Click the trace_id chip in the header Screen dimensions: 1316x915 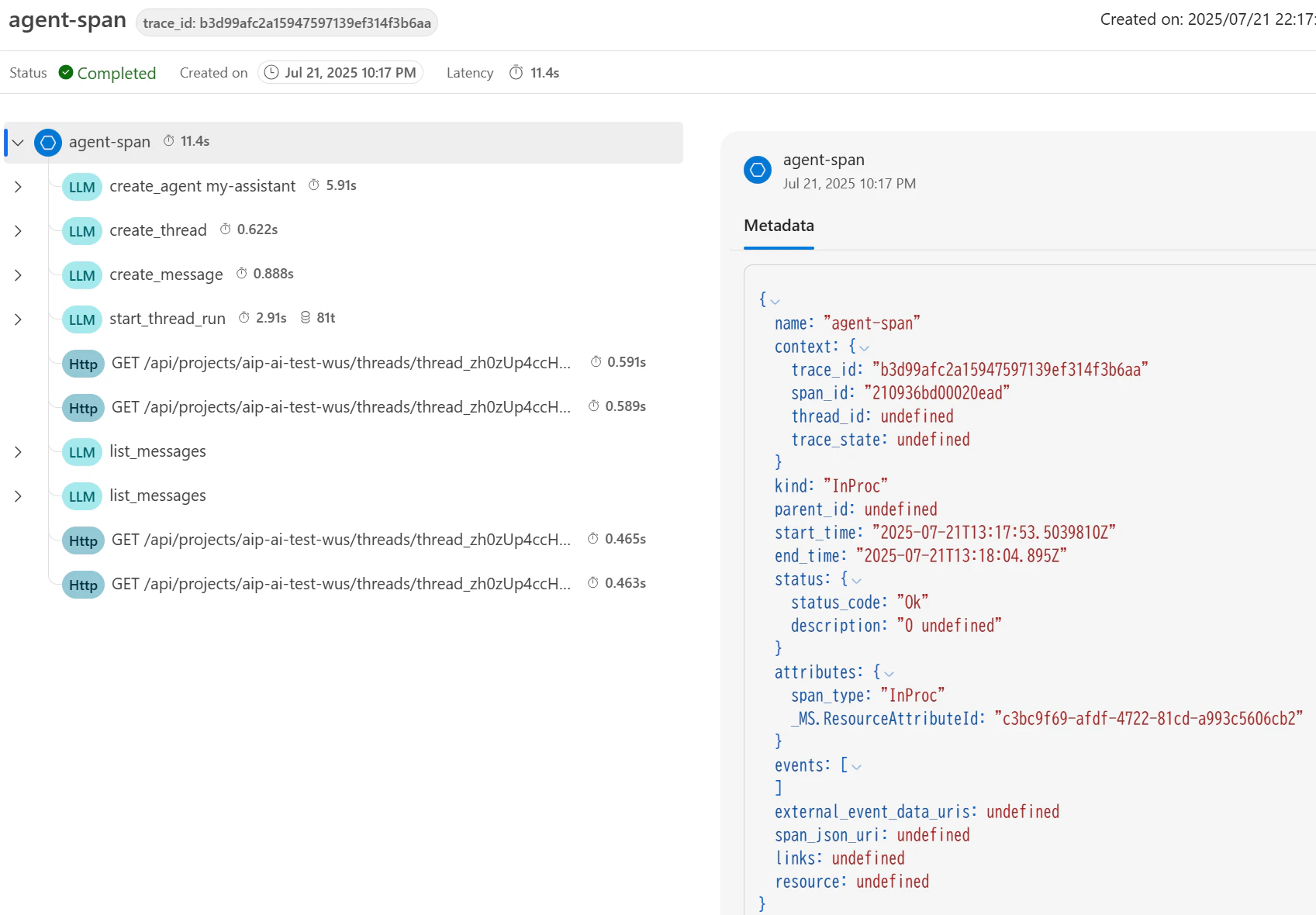(x=287, y=22)
